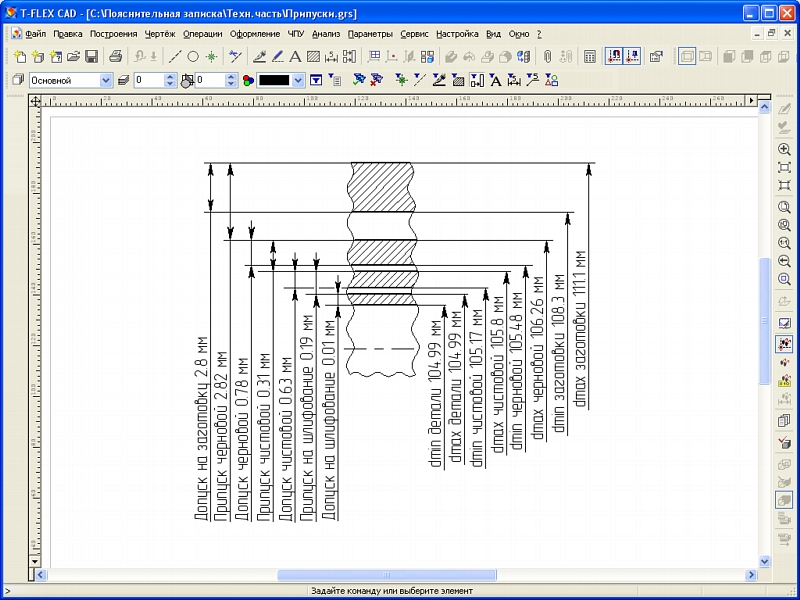The image size is (800, 600).
Task: Toggle the drawing window view button
Action: (687, 57)
